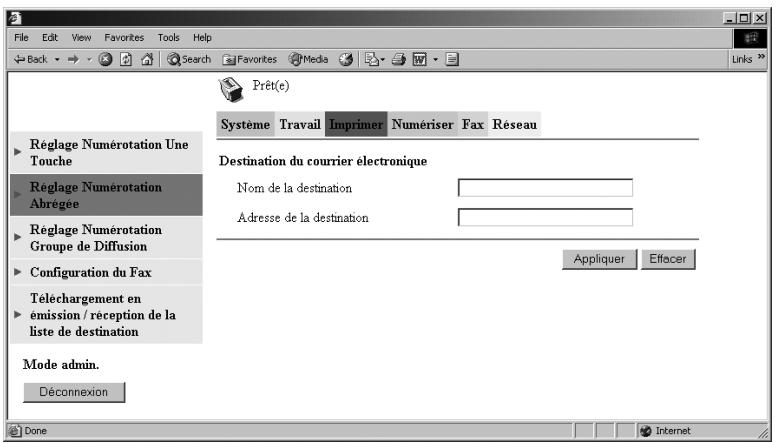Click the Links toolbar label
776x443 pixels.
[742, 59]
